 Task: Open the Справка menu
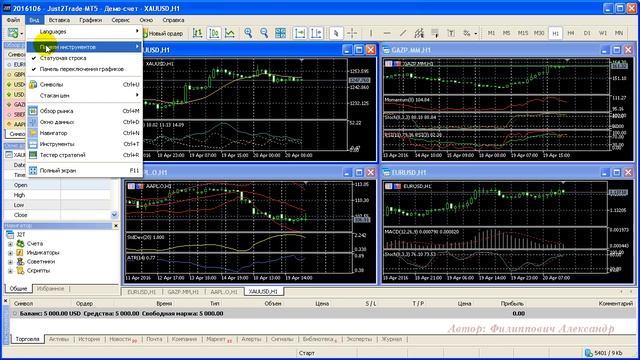(173, 20)
